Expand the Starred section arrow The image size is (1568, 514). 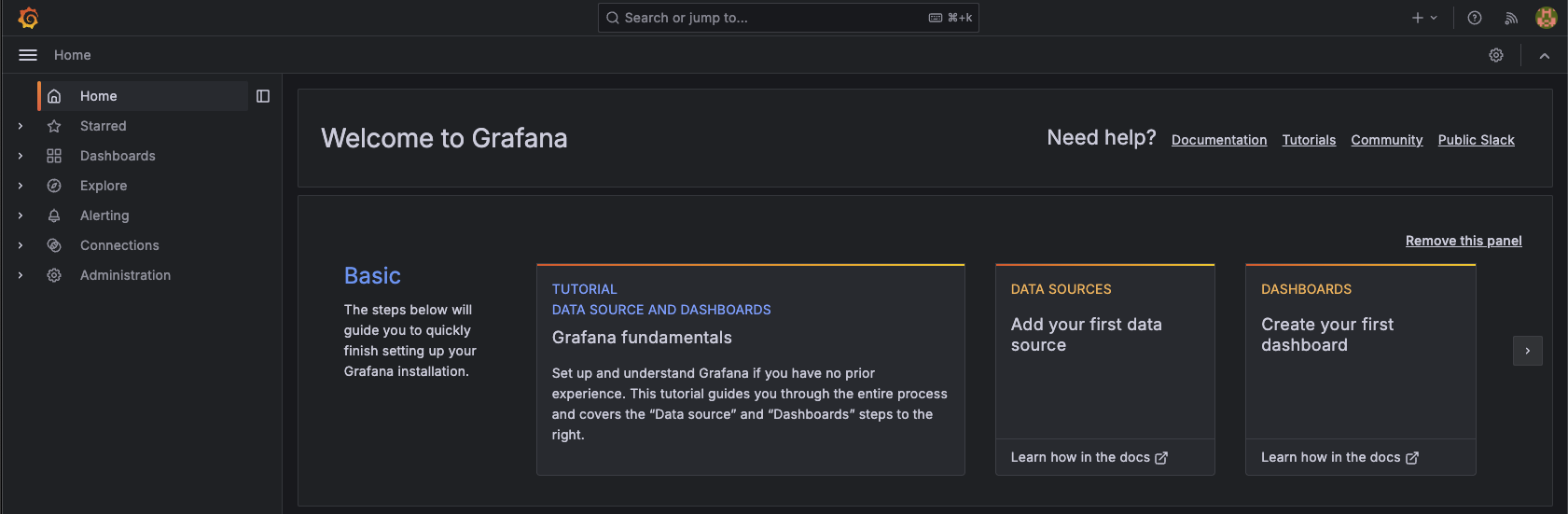click(21, 126)
